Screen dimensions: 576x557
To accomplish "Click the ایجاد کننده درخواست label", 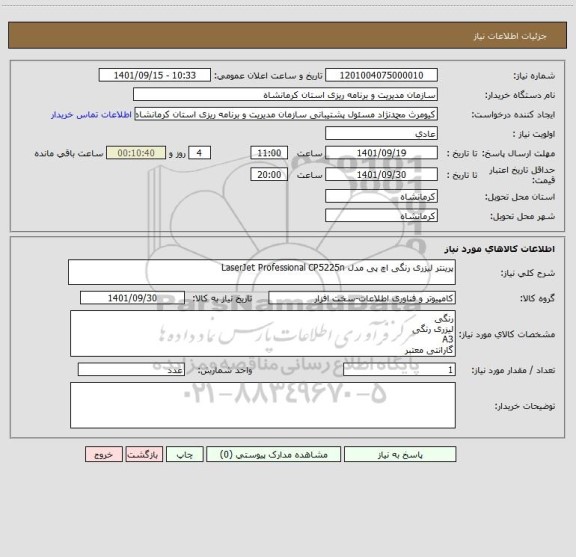I will click(513, 115).
